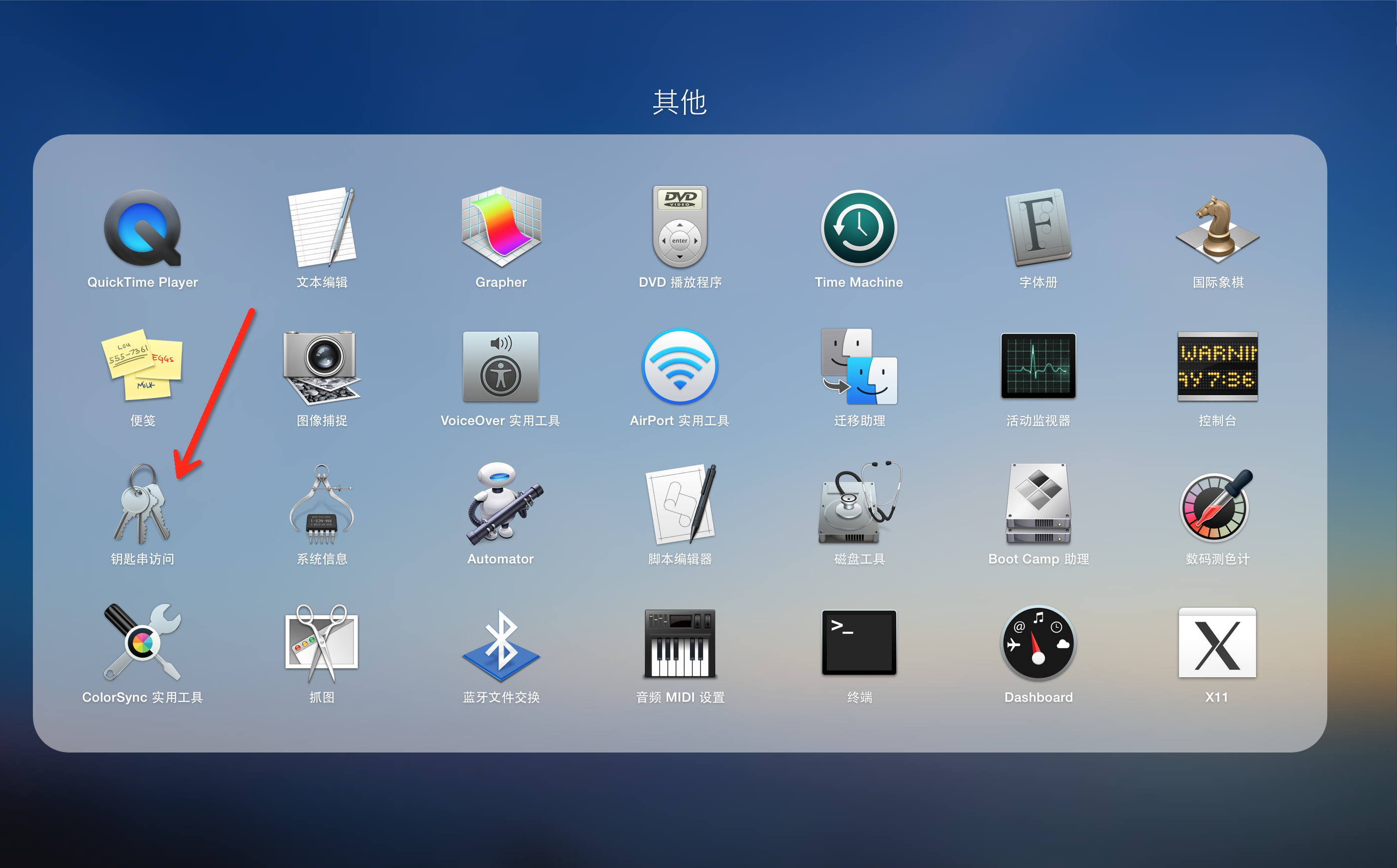
Task: Open the 抓图 scissors icon
Action: click(322, 643)
